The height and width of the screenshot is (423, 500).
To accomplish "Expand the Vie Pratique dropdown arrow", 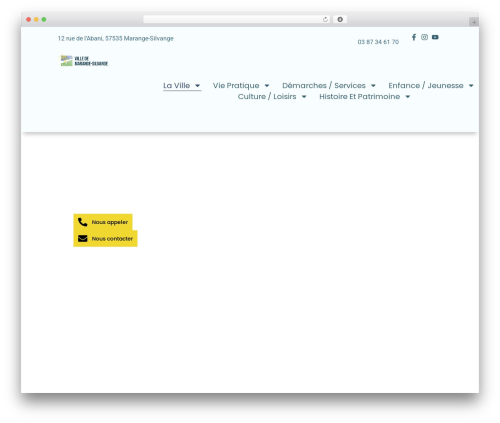I will pos(267,86).
